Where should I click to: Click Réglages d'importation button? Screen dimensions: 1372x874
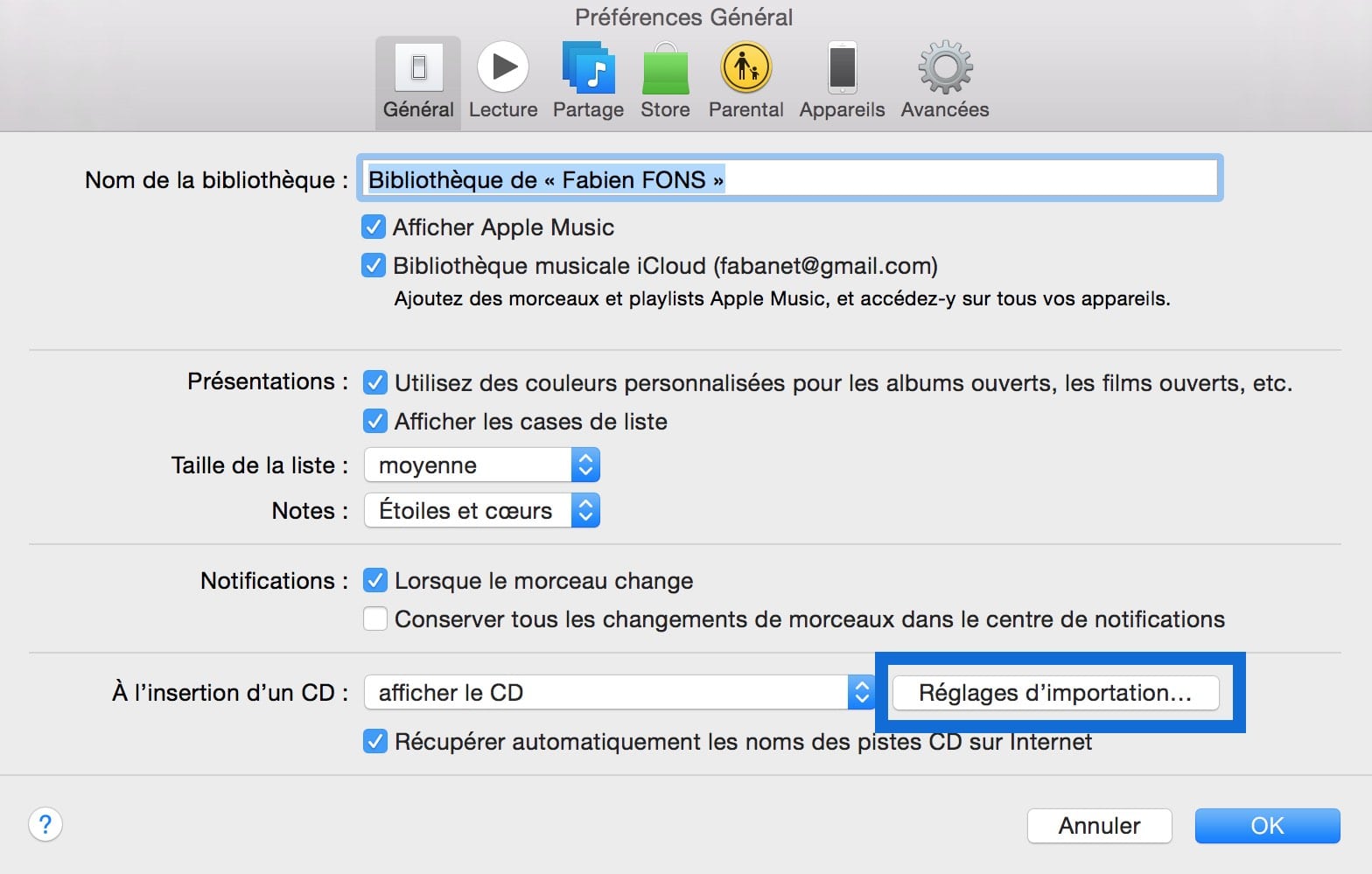click(x=1055, y=693)
